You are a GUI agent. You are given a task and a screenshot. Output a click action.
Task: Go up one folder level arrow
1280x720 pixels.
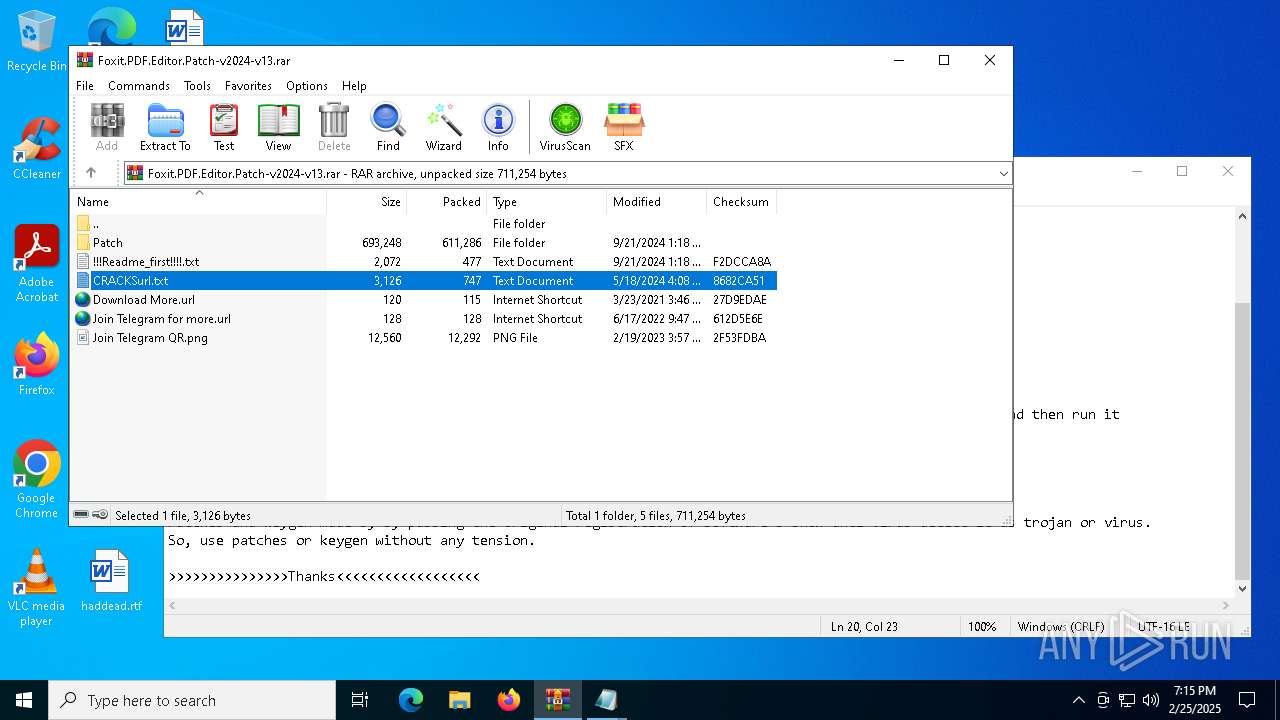click(91, 173)
